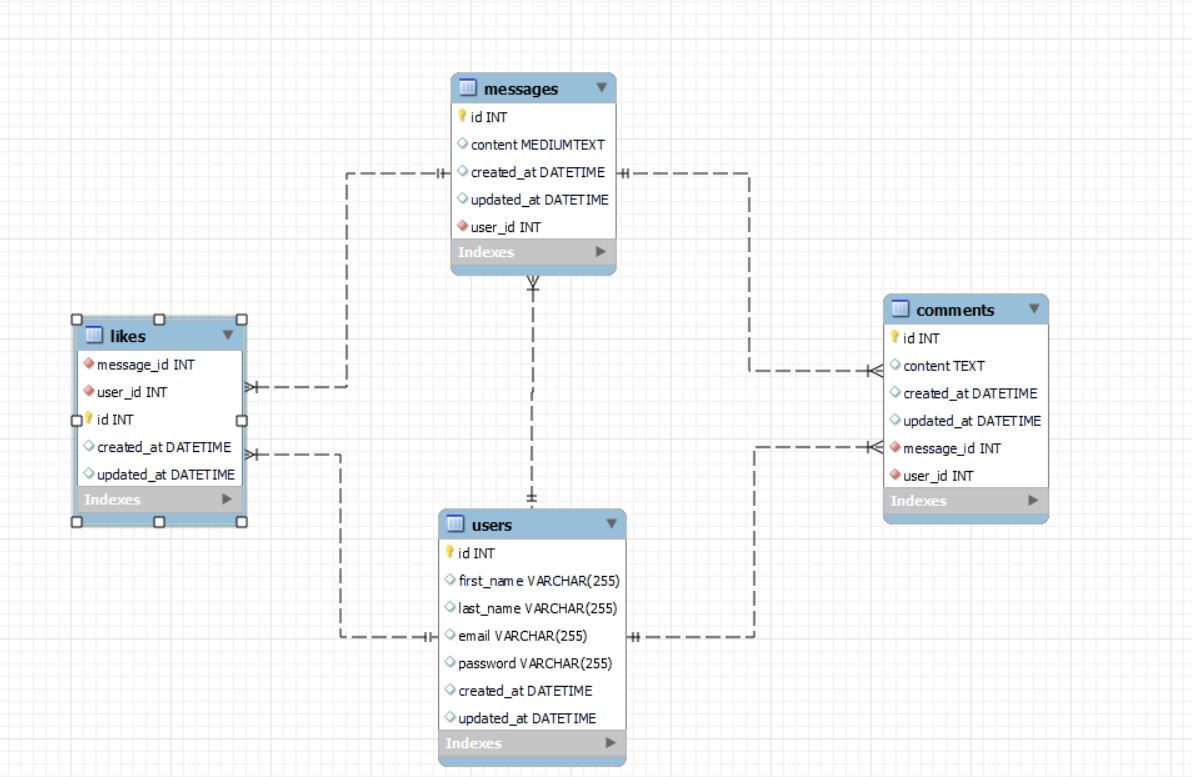Click the red diamond on message_id in likes
Screen dimensions: 1192x777
87,364
